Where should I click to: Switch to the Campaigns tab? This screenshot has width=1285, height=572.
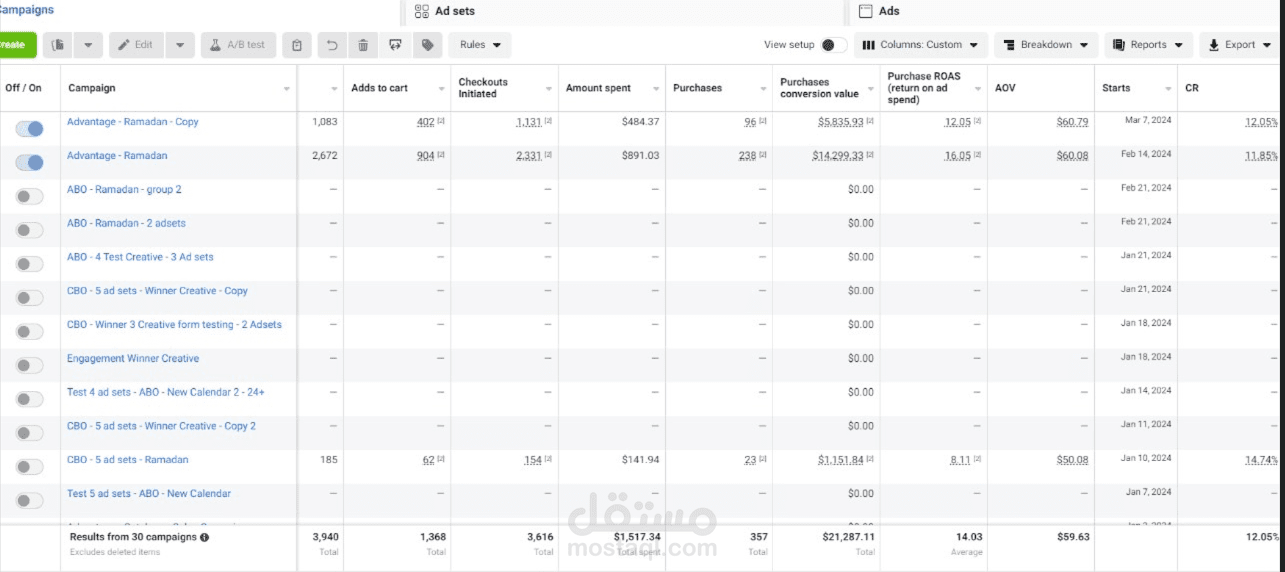point(26,10)
